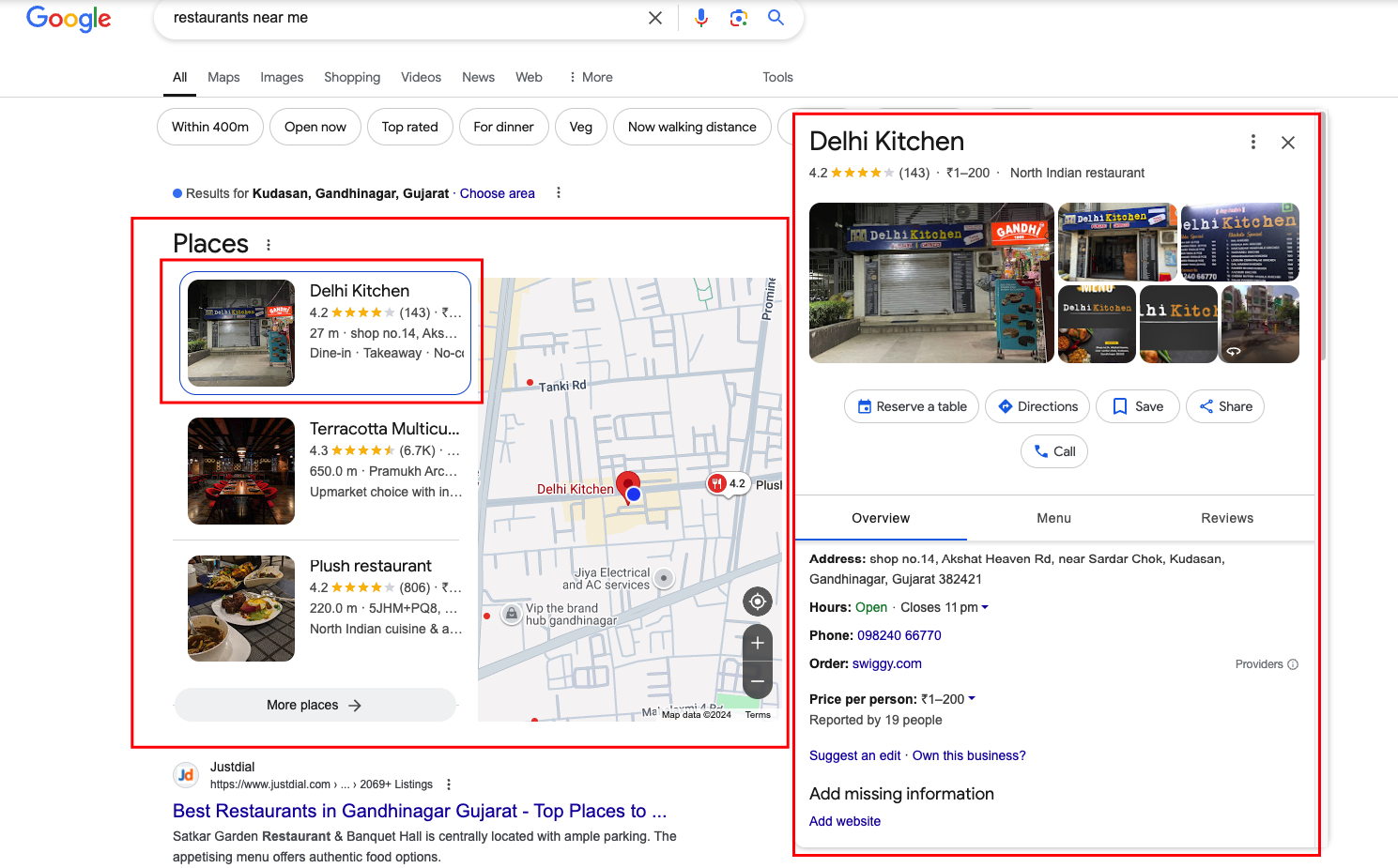Switch to the Shopping tab
This screenshot has height=868, width=1398.
coord(352,77)
